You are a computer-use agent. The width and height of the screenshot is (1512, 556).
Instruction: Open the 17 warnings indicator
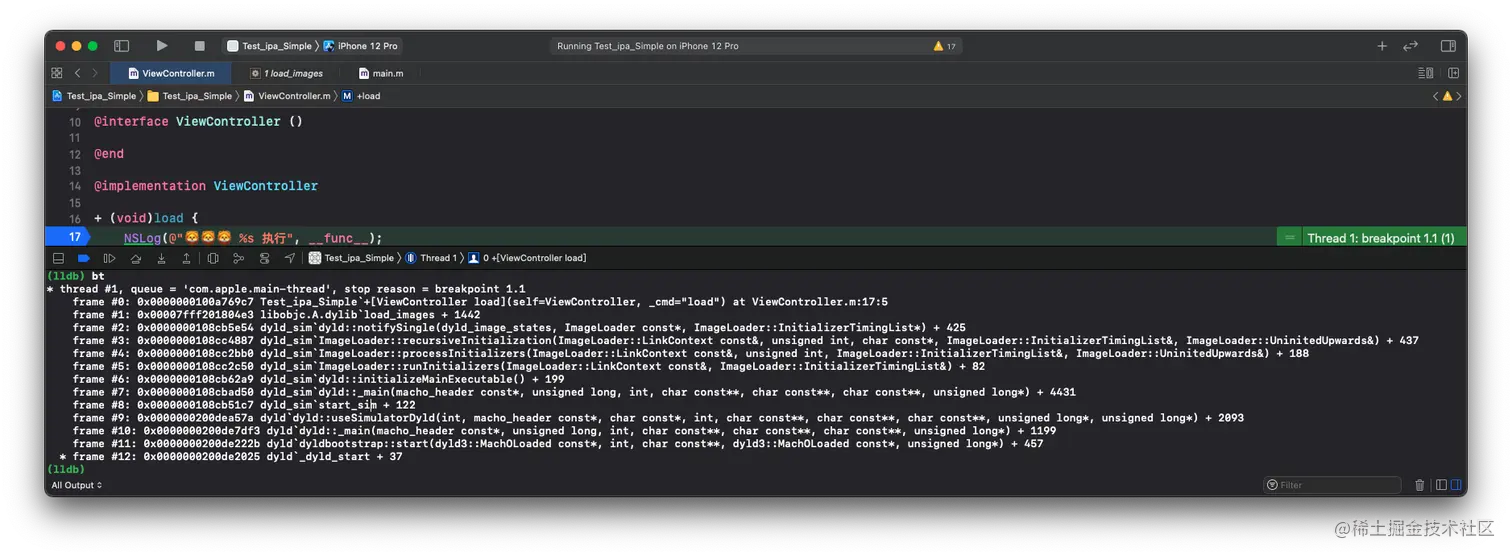coord(945,46)
